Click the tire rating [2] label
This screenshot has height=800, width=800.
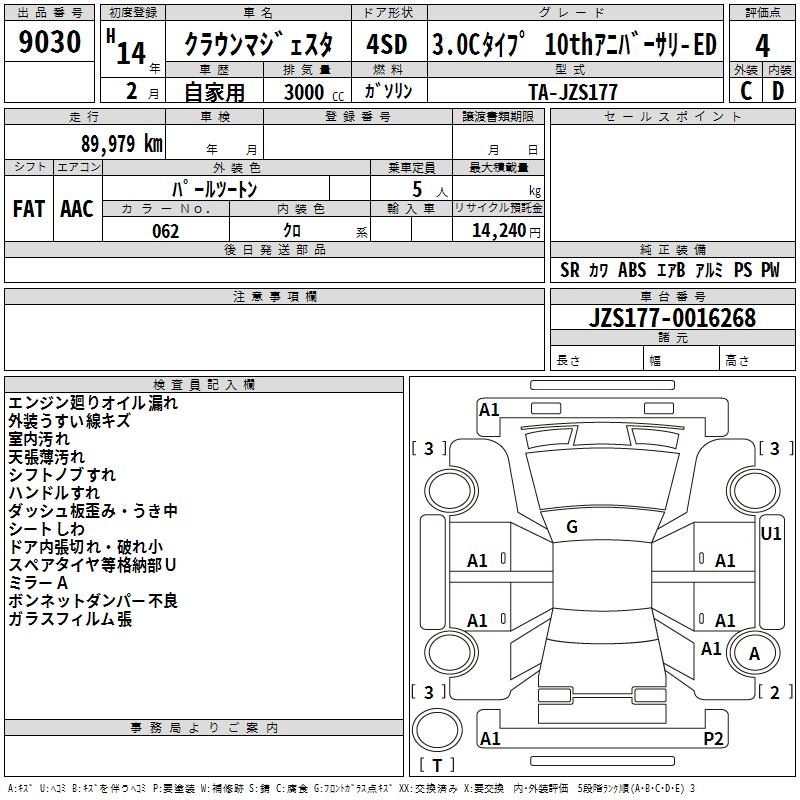coord(775,692)
